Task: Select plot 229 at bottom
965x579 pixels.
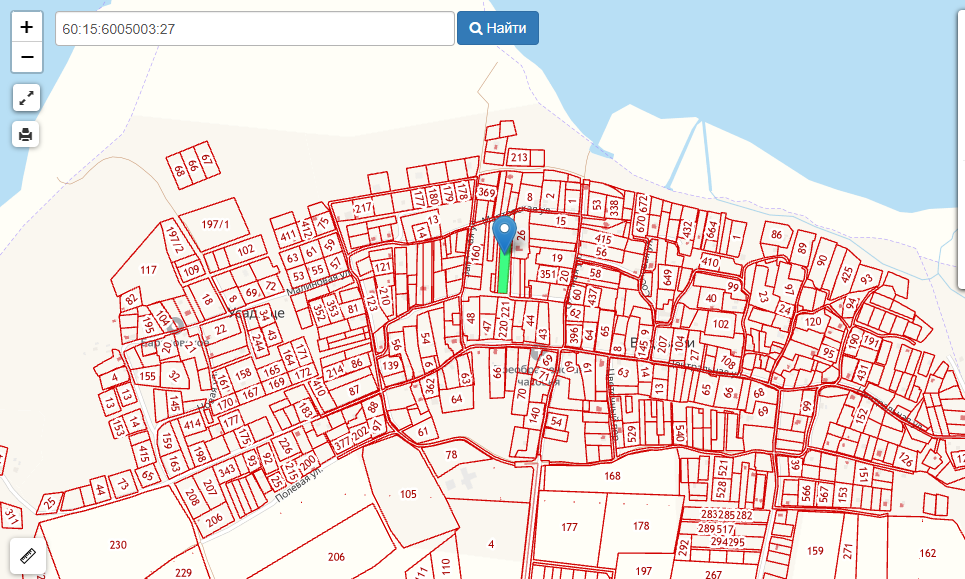Action: point(183,572)
